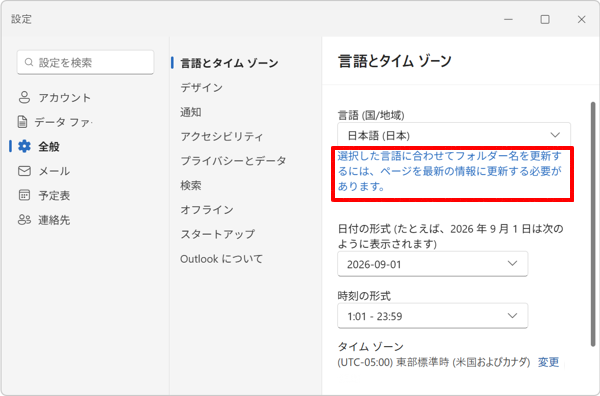Maximize the 設定 window

[545, 19]
